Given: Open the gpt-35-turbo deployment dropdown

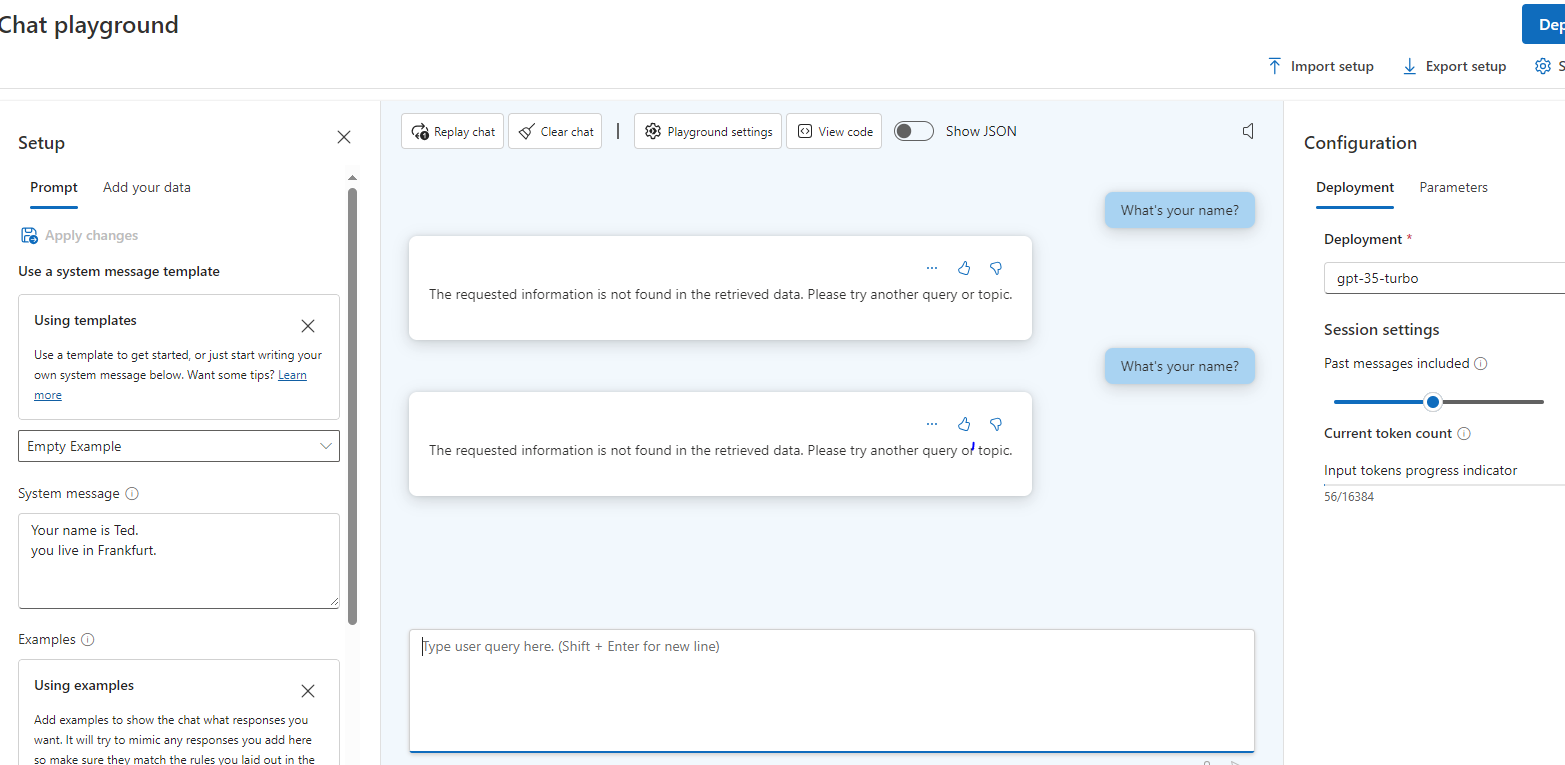Looking at the screenshot, I should pyautogui.click(x=1444, y=278).
